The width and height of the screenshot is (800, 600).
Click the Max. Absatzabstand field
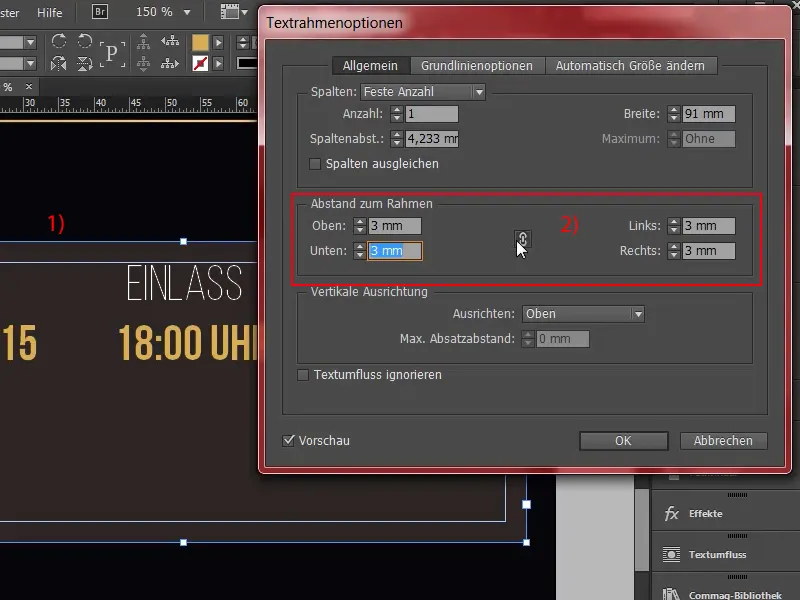click(x=563, y=339)
